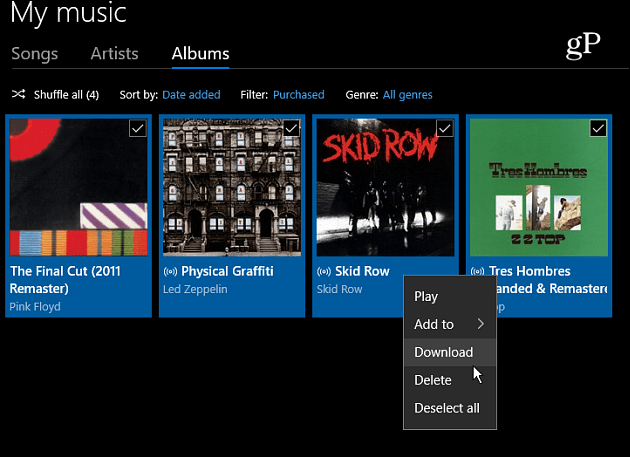This screenshot has height=457, width=630.
Task: Switch to the Artists tab
Action: 115,53
